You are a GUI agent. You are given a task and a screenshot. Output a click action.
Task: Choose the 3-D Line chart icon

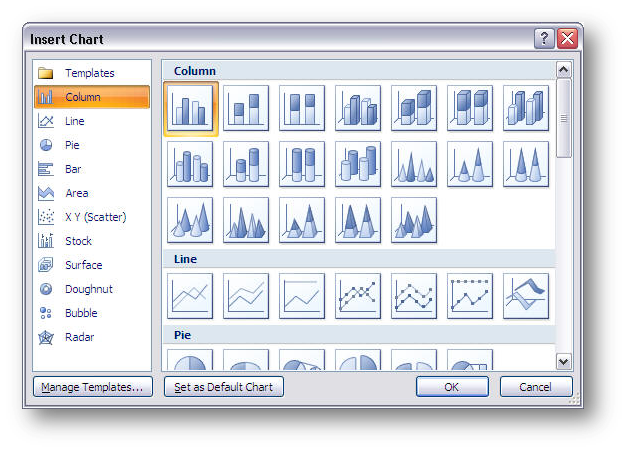(526, 296)
